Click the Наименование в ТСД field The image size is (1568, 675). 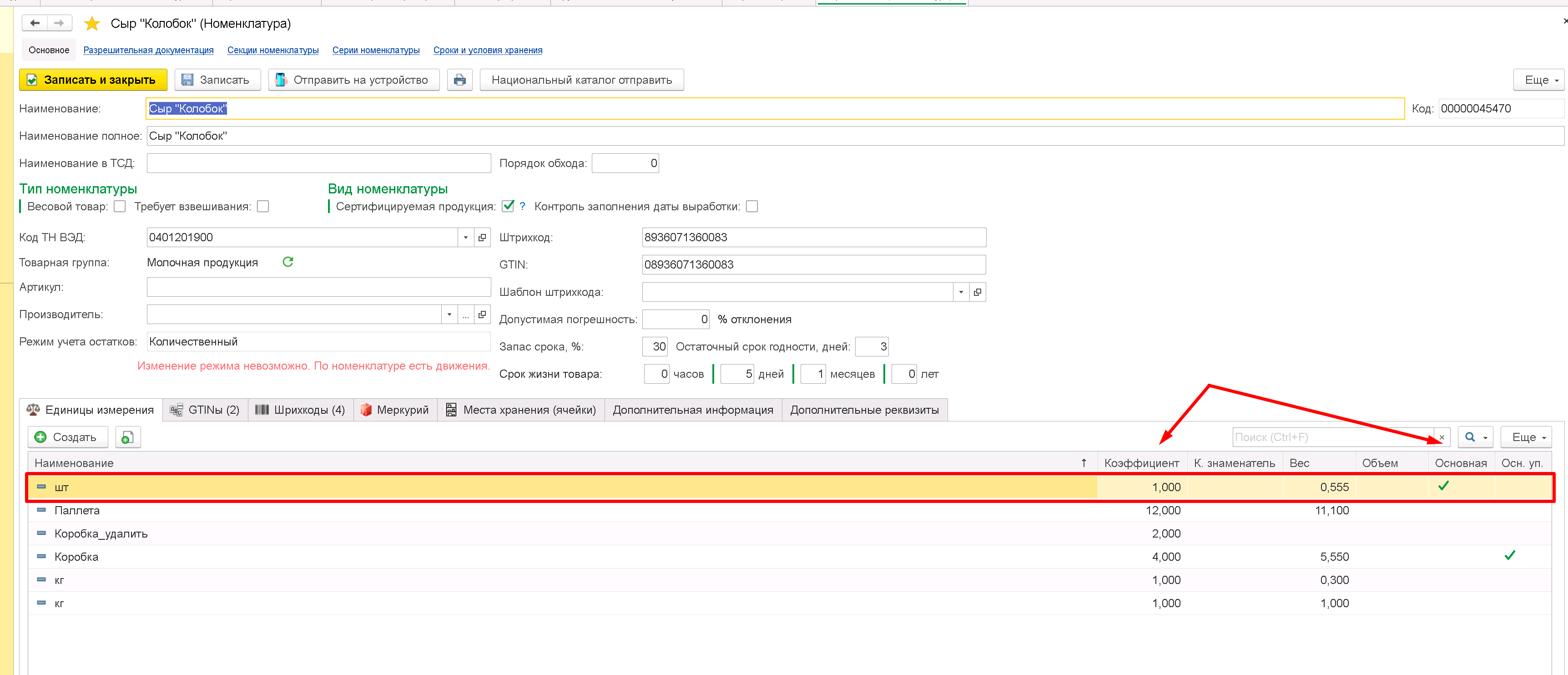click(318, 163)
